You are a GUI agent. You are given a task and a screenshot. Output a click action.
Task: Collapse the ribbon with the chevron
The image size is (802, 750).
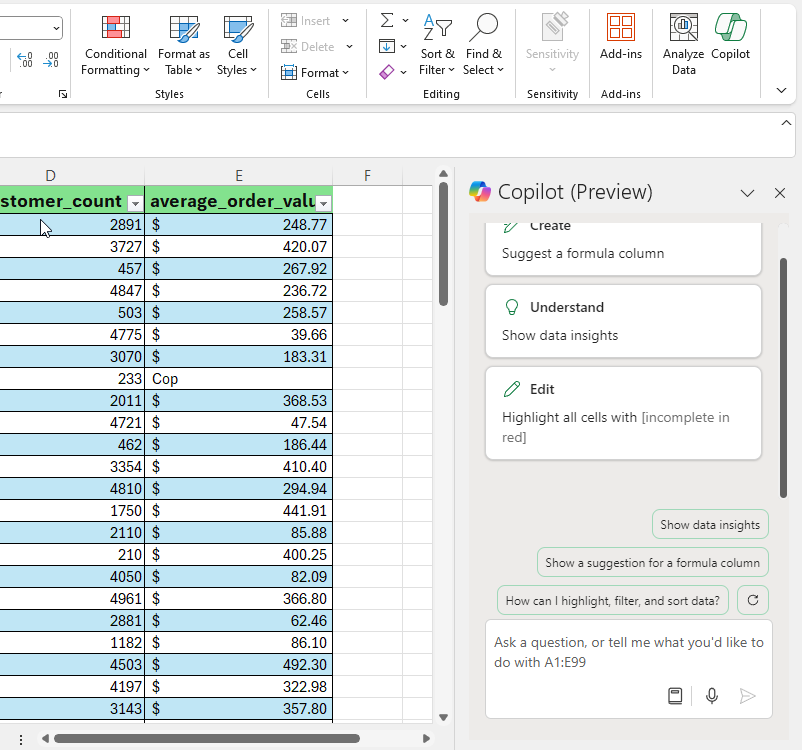click(781, 90)
